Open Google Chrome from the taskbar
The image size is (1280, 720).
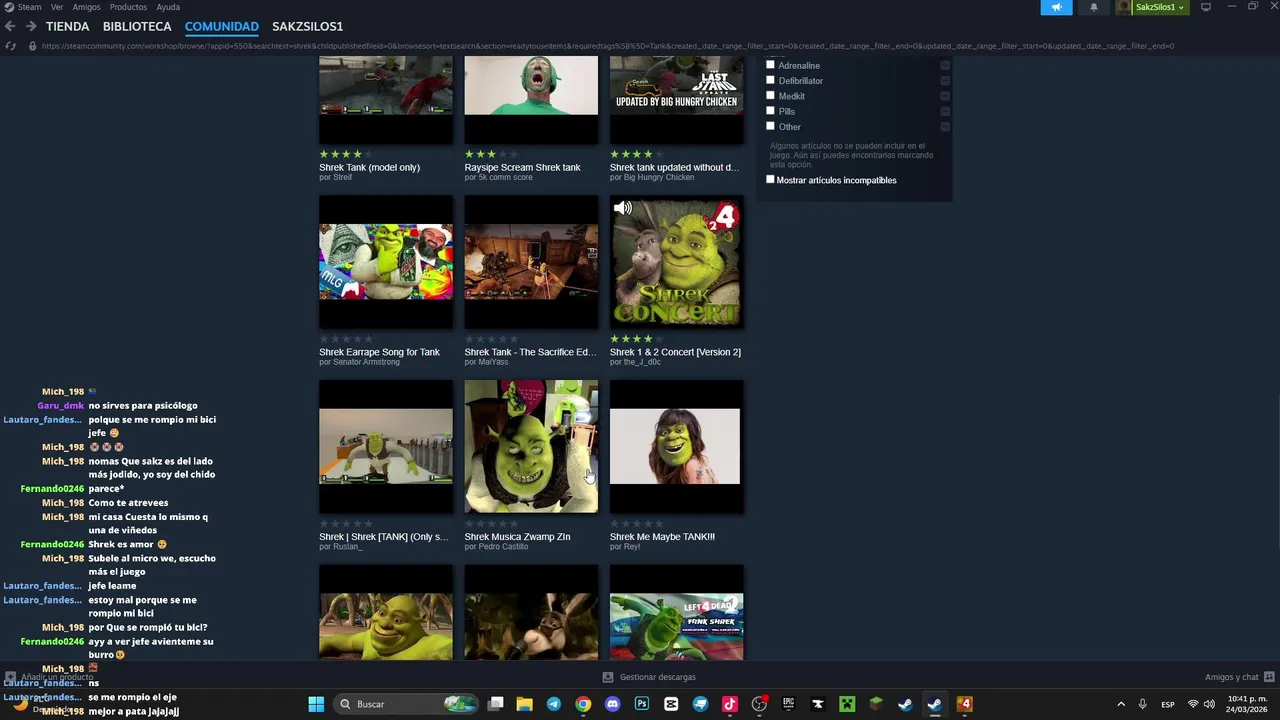pyautogui.click(x=583, y=704)
